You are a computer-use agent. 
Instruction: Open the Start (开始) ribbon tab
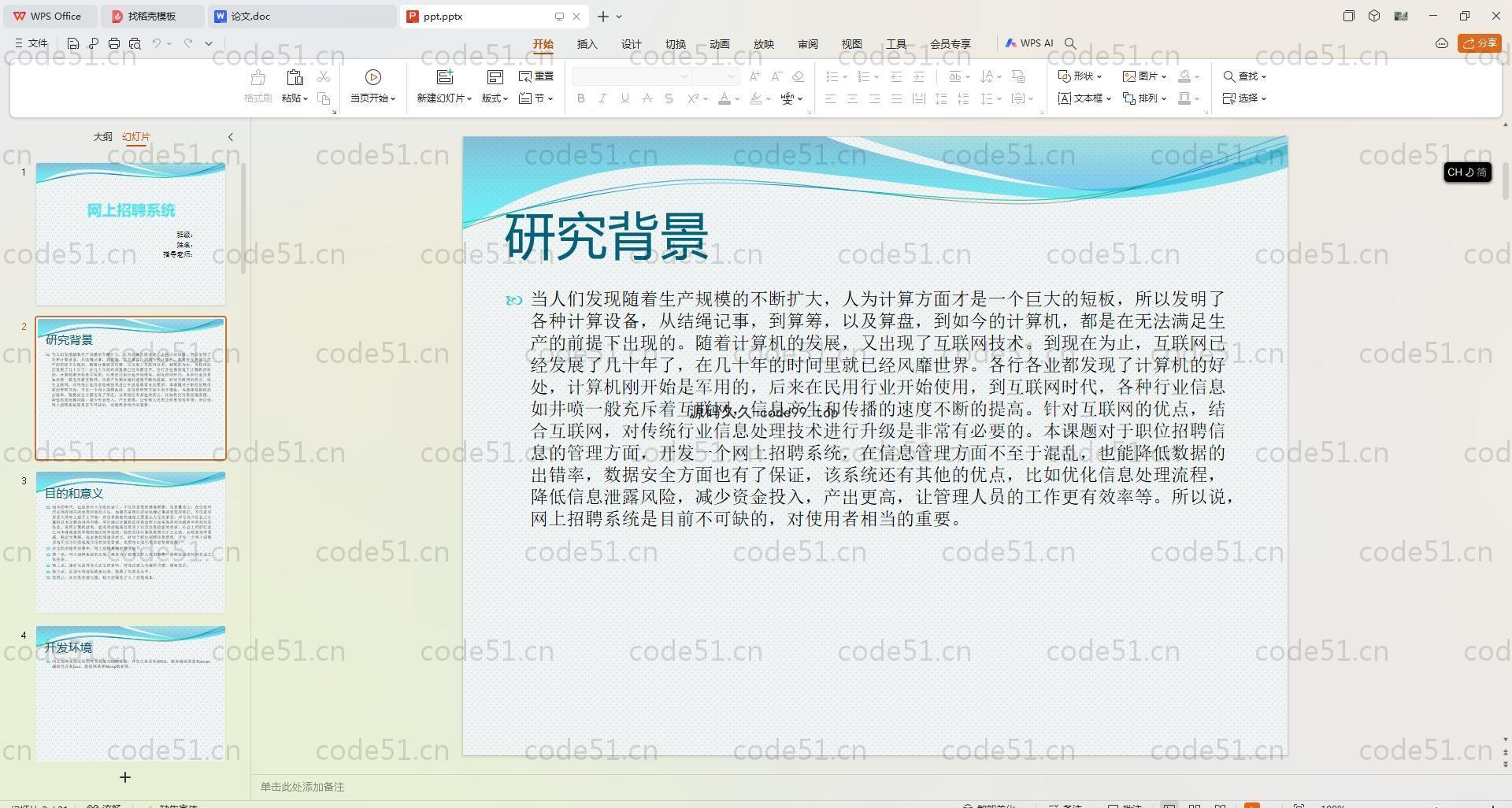pos(543,44)
